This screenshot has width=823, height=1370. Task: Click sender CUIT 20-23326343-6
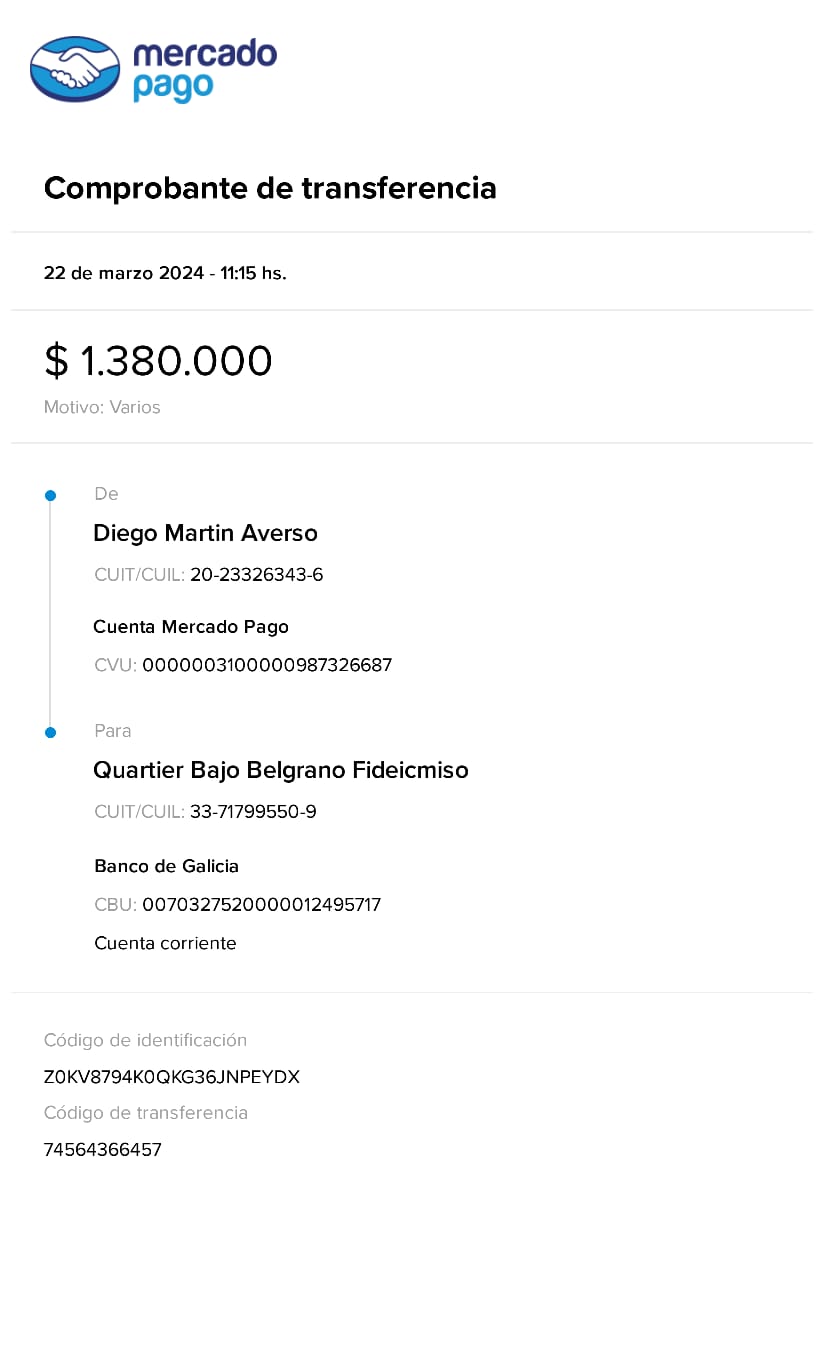tap(256, 575)
